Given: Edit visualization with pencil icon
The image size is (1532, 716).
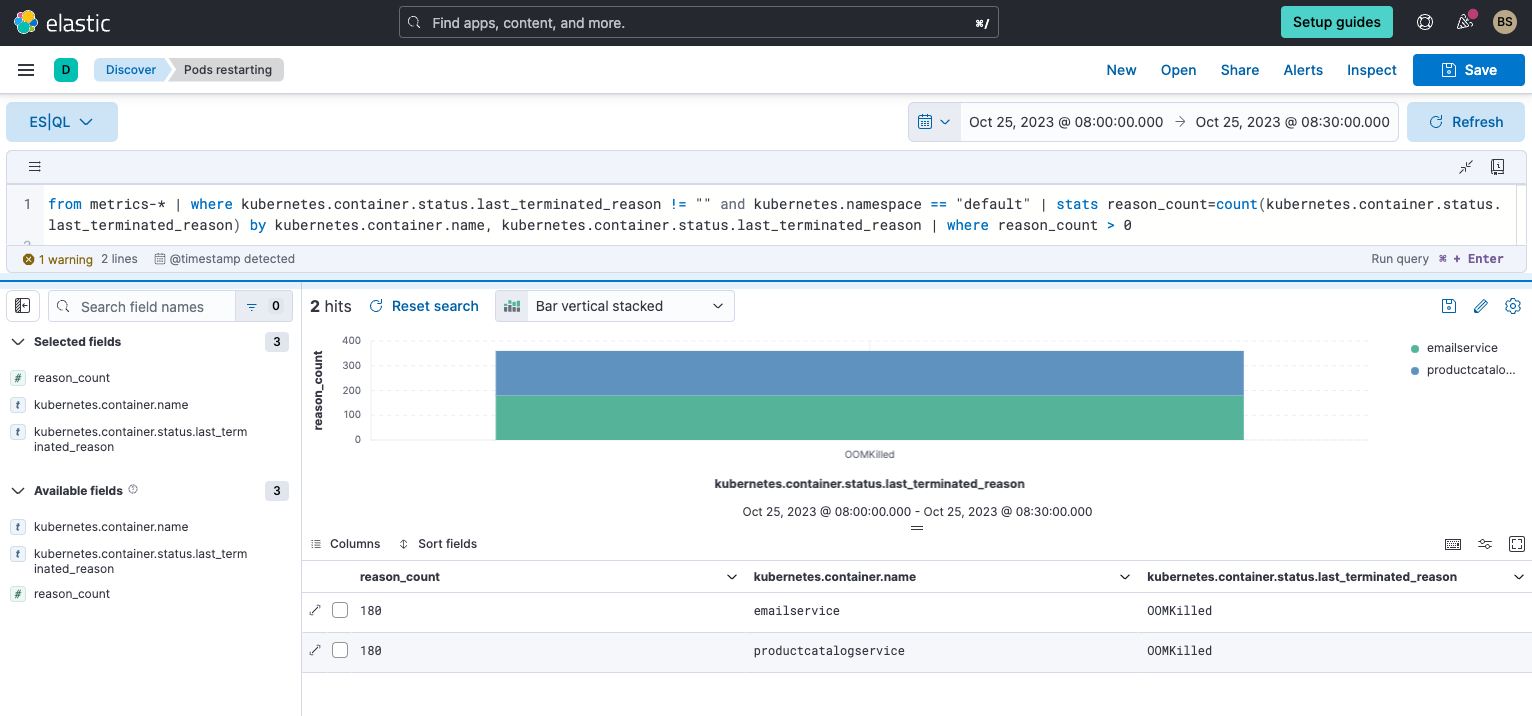Looking at the screenshot, I should (x=1481, y=306).
